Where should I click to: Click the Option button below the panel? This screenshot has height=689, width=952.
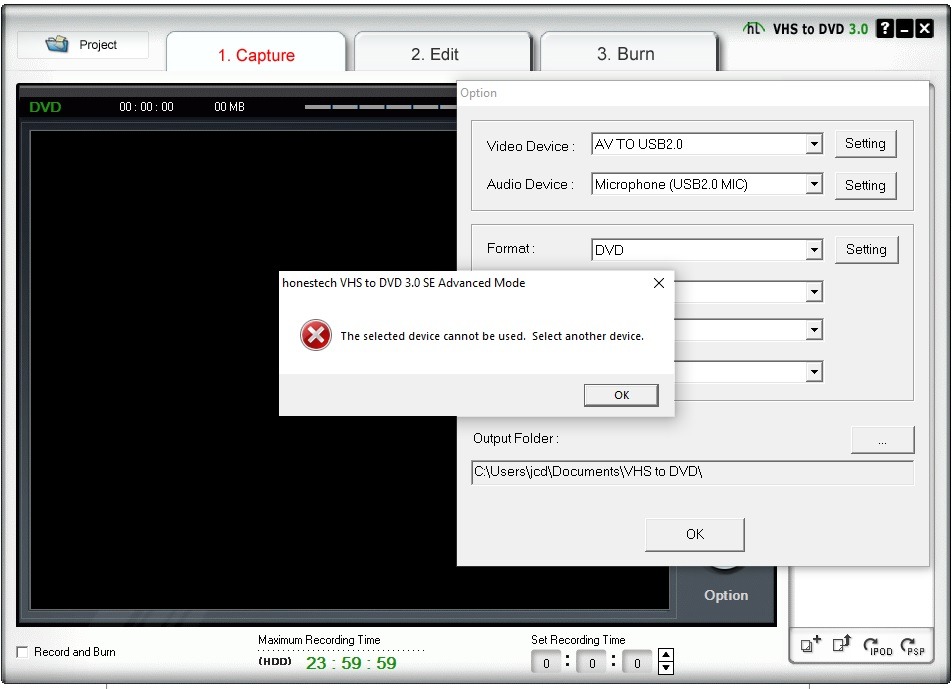(726, 595)
